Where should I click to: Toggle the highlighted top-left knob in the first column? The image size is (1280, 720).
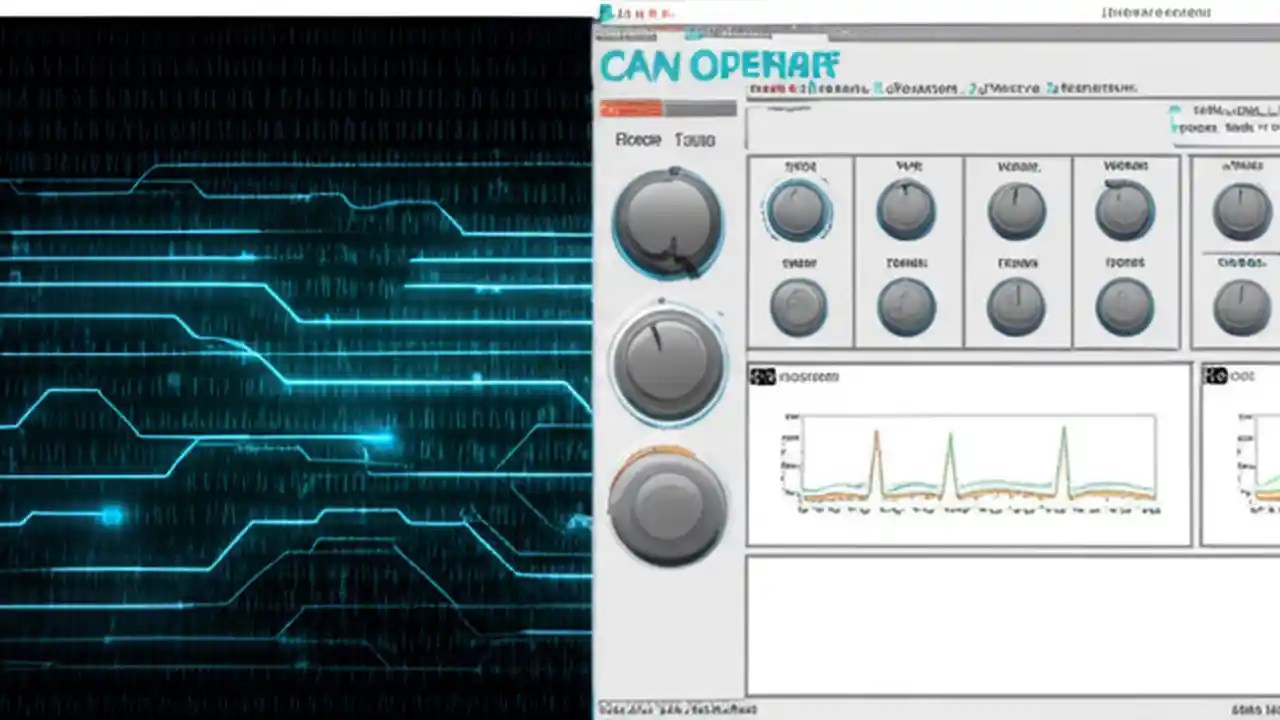coord(800,207)
